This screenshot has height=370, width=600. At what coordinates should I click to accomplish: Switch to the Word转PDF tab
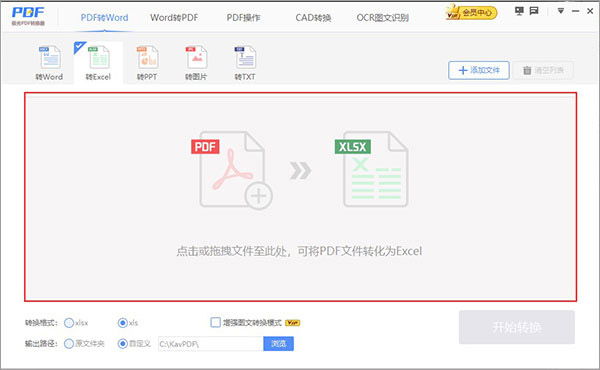[x=174, y=18]
